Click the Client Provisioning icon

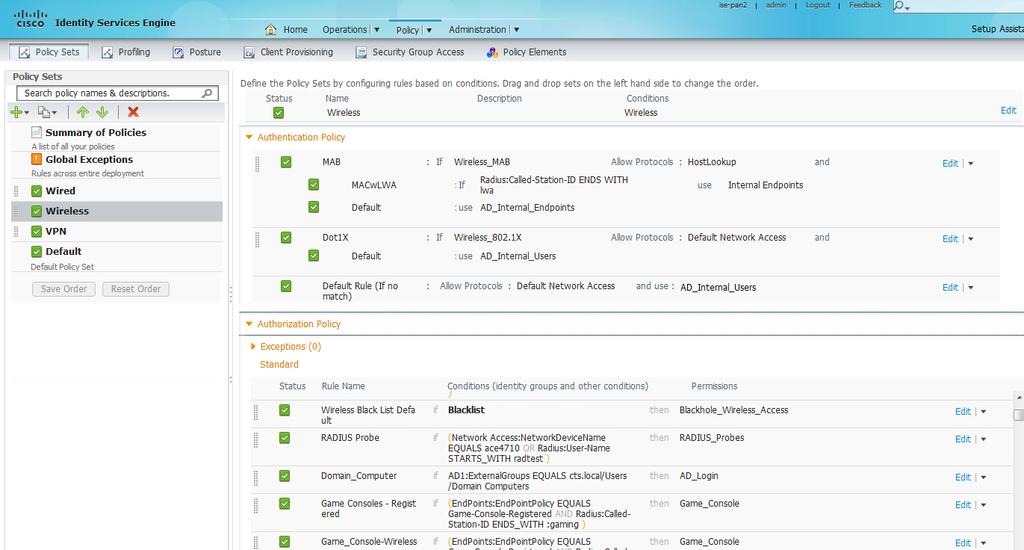pos(249,52)
